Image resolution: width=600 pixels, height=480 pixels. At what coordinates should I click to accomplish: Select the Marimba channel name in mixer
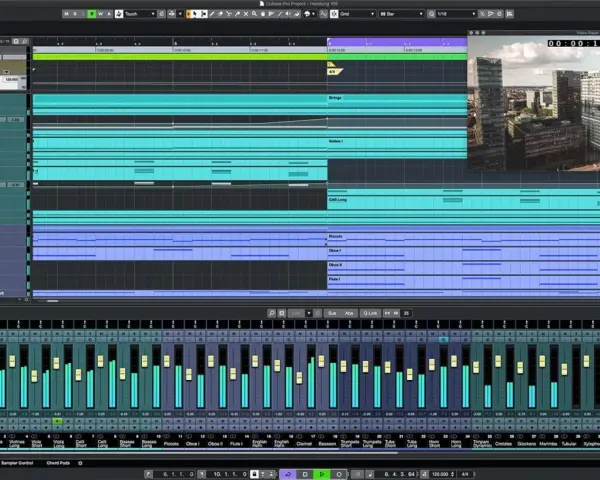[x=548, y=444]
